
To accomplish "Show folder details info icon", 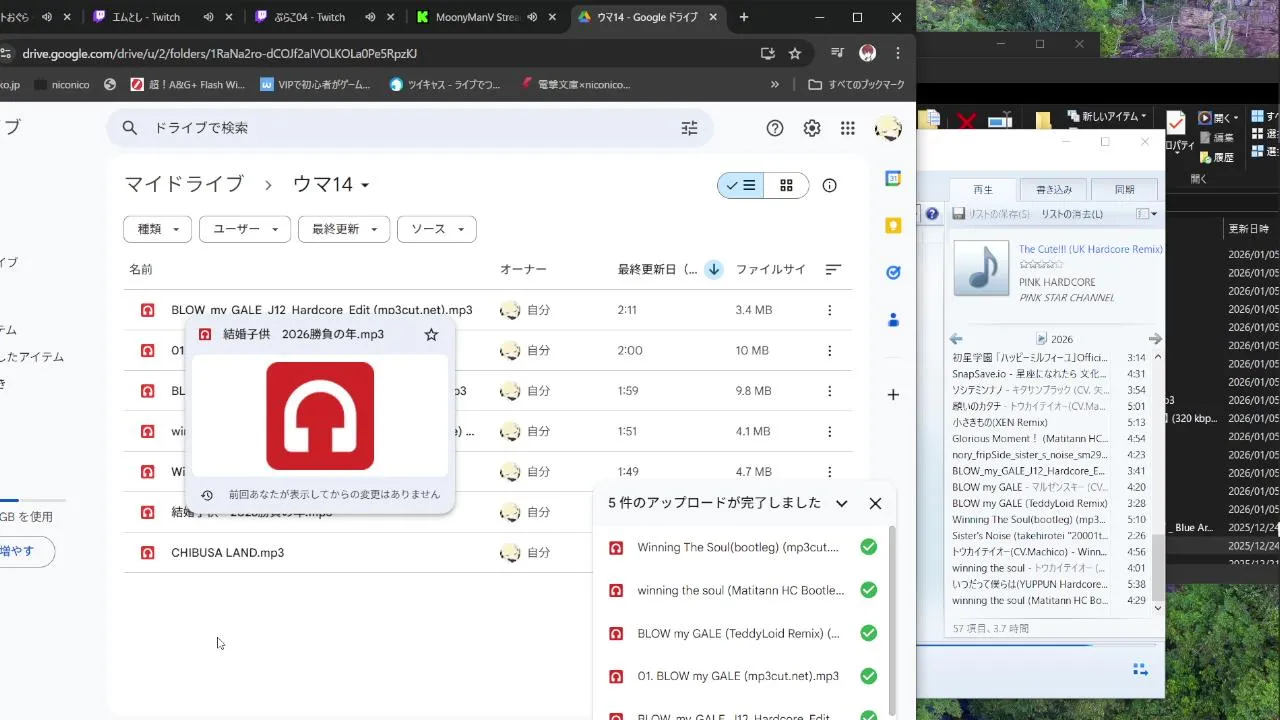I will tap(829, 185).
